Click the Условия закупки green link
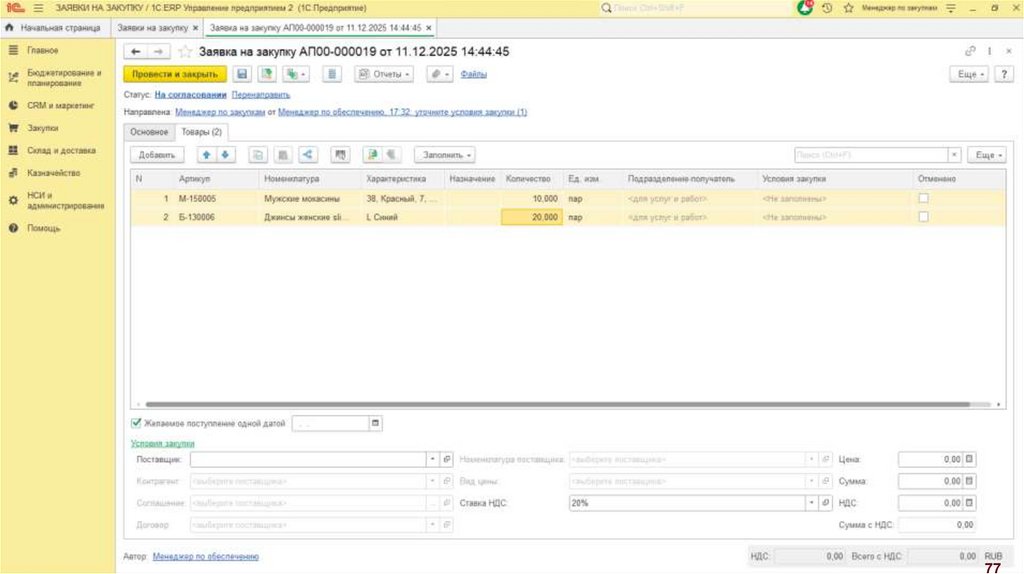Screen dimensions: 1024x574 click(163, 443)
